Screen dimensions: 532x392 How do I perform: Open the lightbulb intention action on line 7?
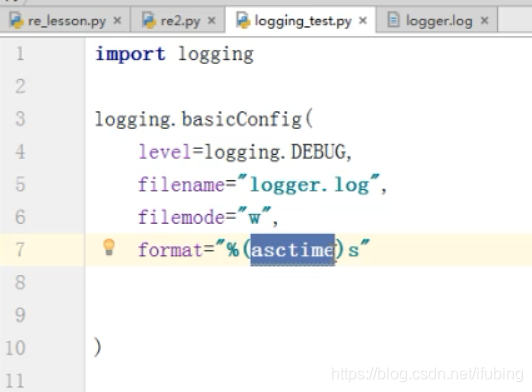click(x=109, y=247)
